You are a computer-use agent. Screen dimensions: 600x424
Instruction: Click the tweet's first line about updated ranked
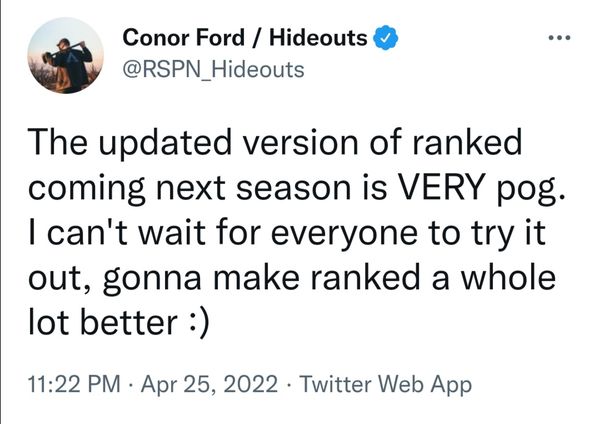[275, 142]
